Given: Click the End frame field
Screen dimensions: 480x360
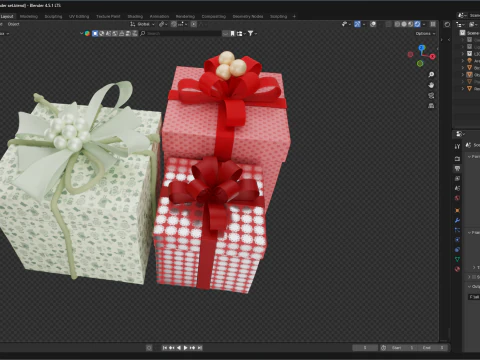Looking at the screenshot, I should tap(433, 348).
